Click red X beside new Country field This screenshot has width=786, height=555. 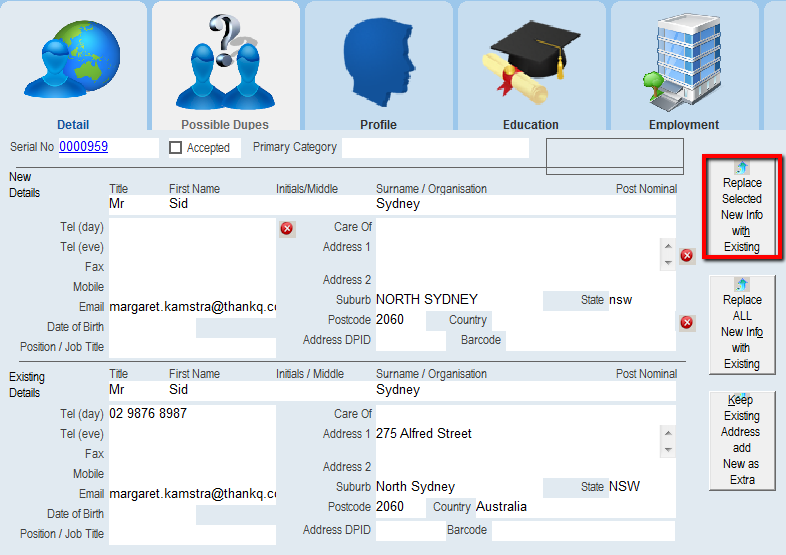pos(687,322)
